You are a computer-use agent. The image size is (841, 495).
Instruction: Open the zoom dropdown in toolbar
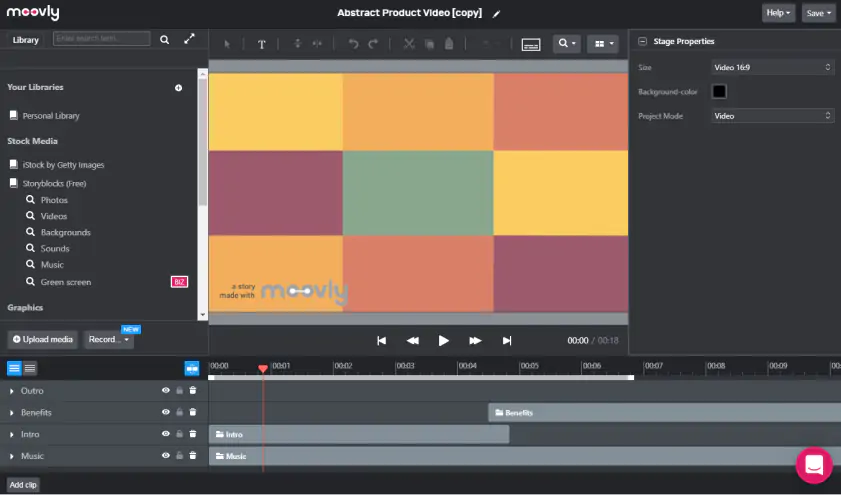point(566,43)
